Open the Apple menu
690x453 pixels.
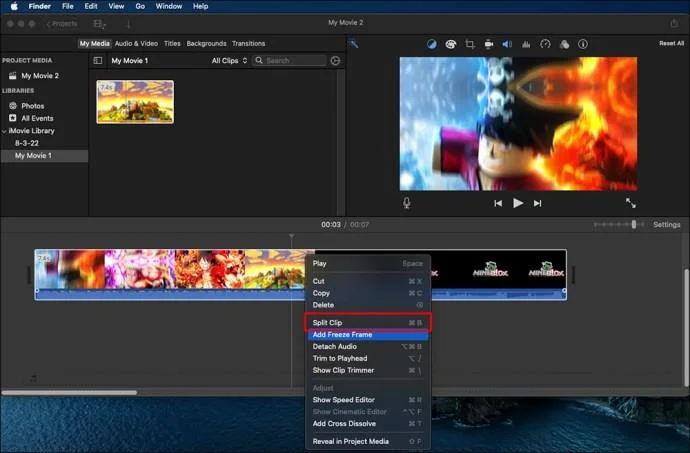pos(14,6)
